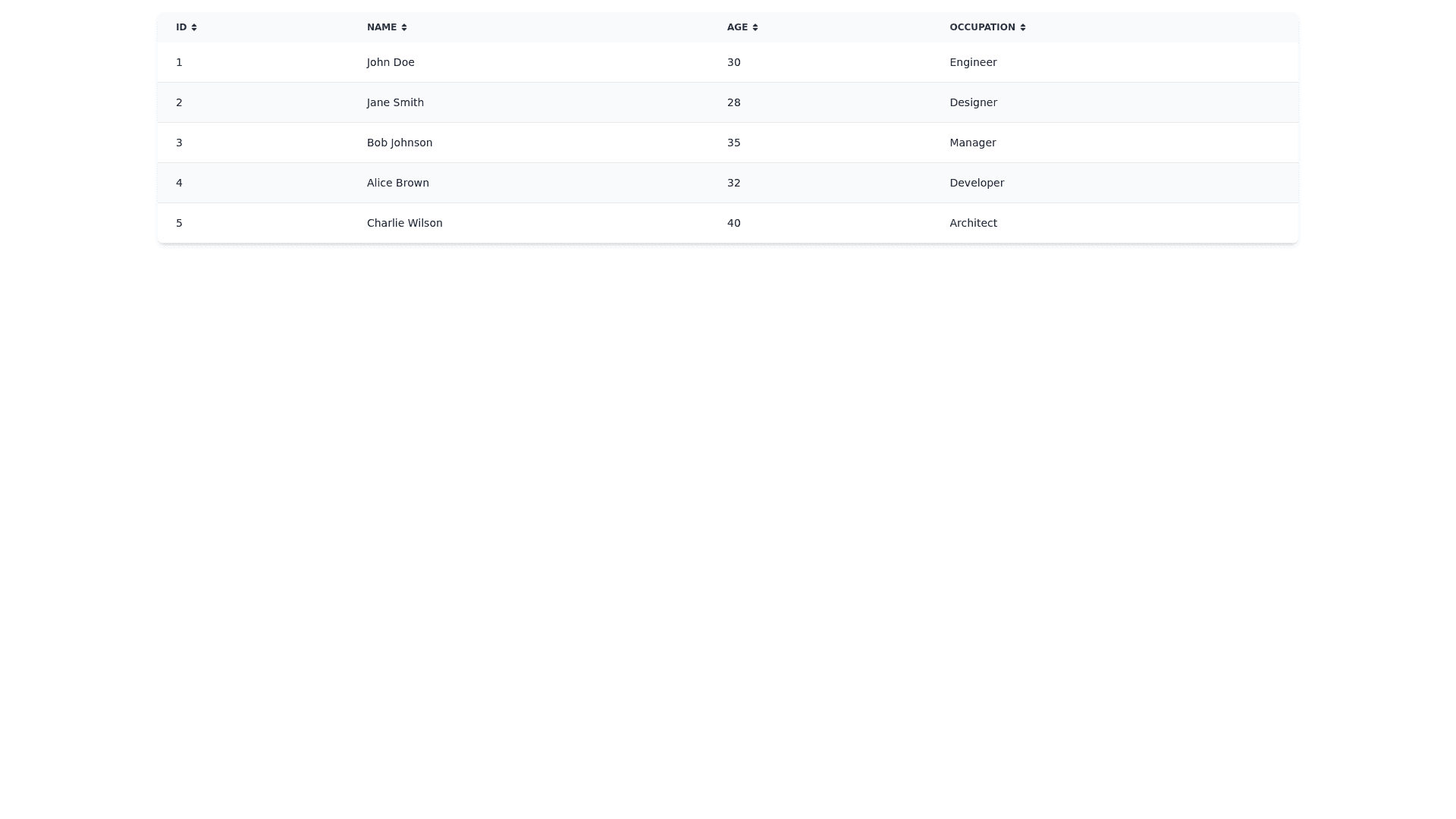The image size is (1456, 819).
Task: Select the Charlie Wilson name cell
Action: pyautogui.click(x=404, y=223)
